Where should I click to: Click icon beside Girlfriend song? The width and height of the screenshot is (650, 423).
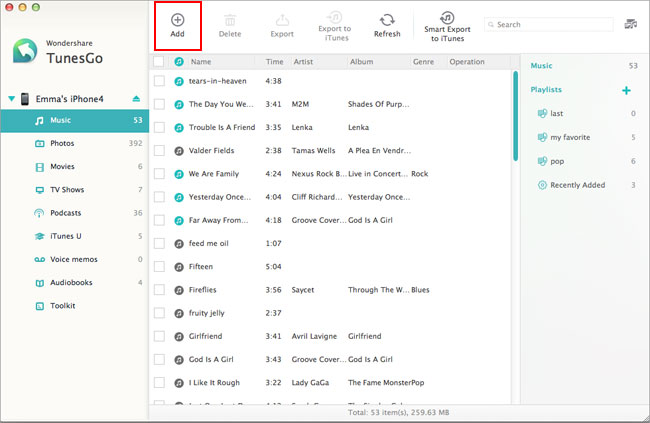click(179, 337)
